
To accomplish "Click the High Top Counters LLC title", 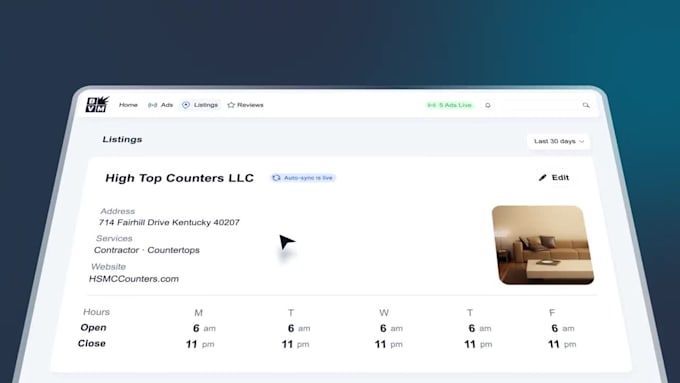I will 180,178.
